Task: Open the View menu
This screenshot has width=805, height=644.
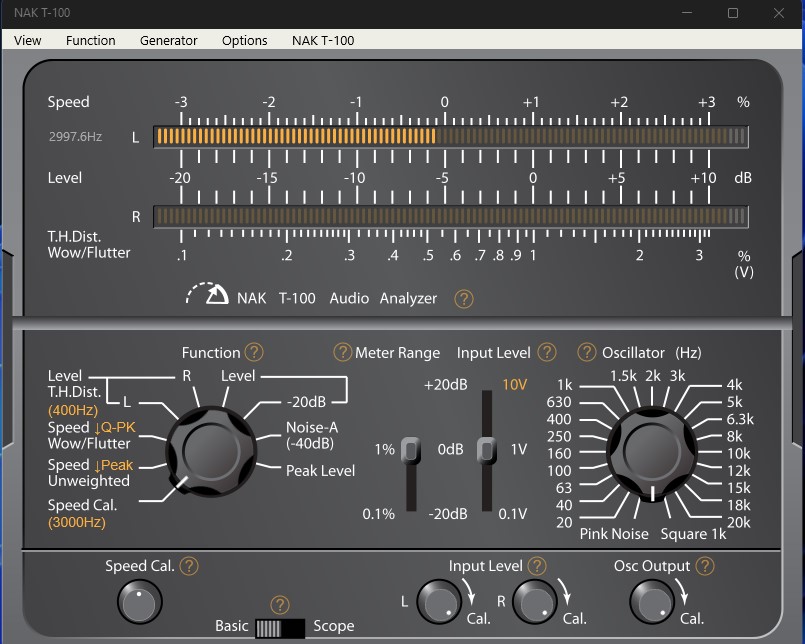Action: pos(27,40)
